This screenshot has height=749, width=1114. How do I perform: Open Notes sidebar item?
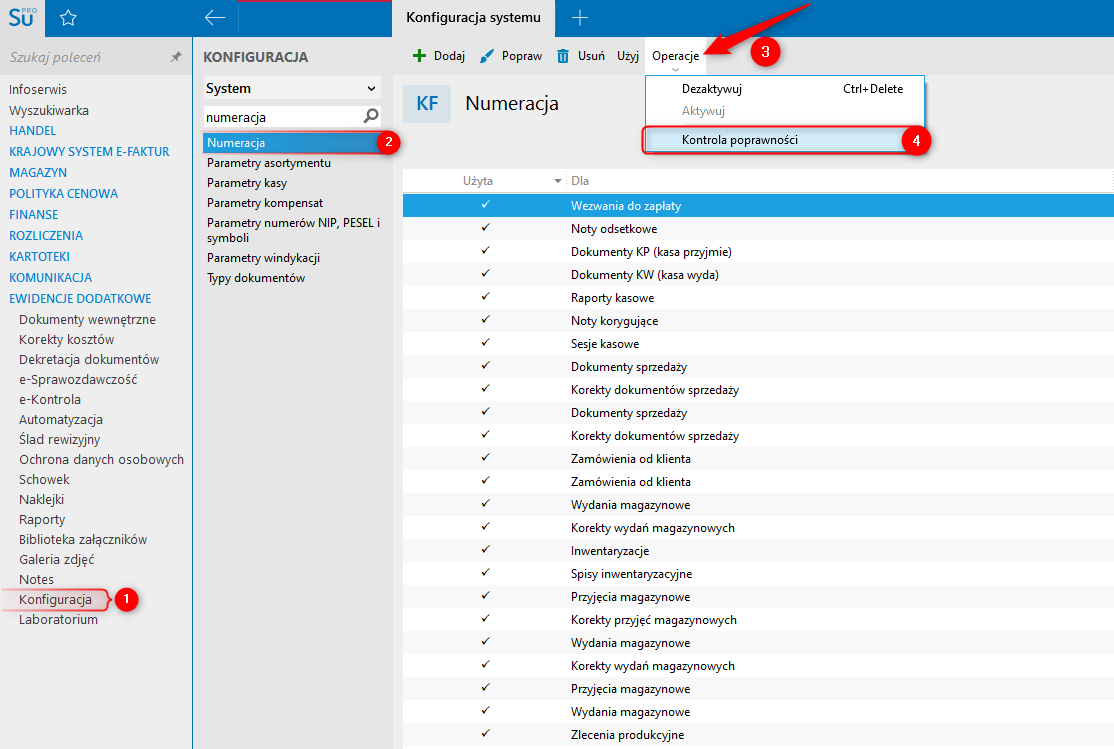(x=36, y=579)
